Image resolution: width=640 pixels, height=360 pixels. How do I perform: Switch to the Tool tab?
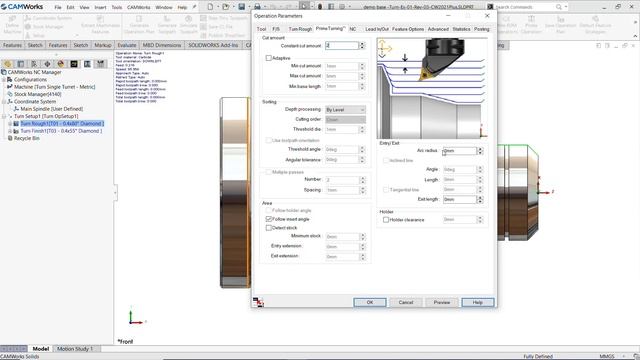261,29
